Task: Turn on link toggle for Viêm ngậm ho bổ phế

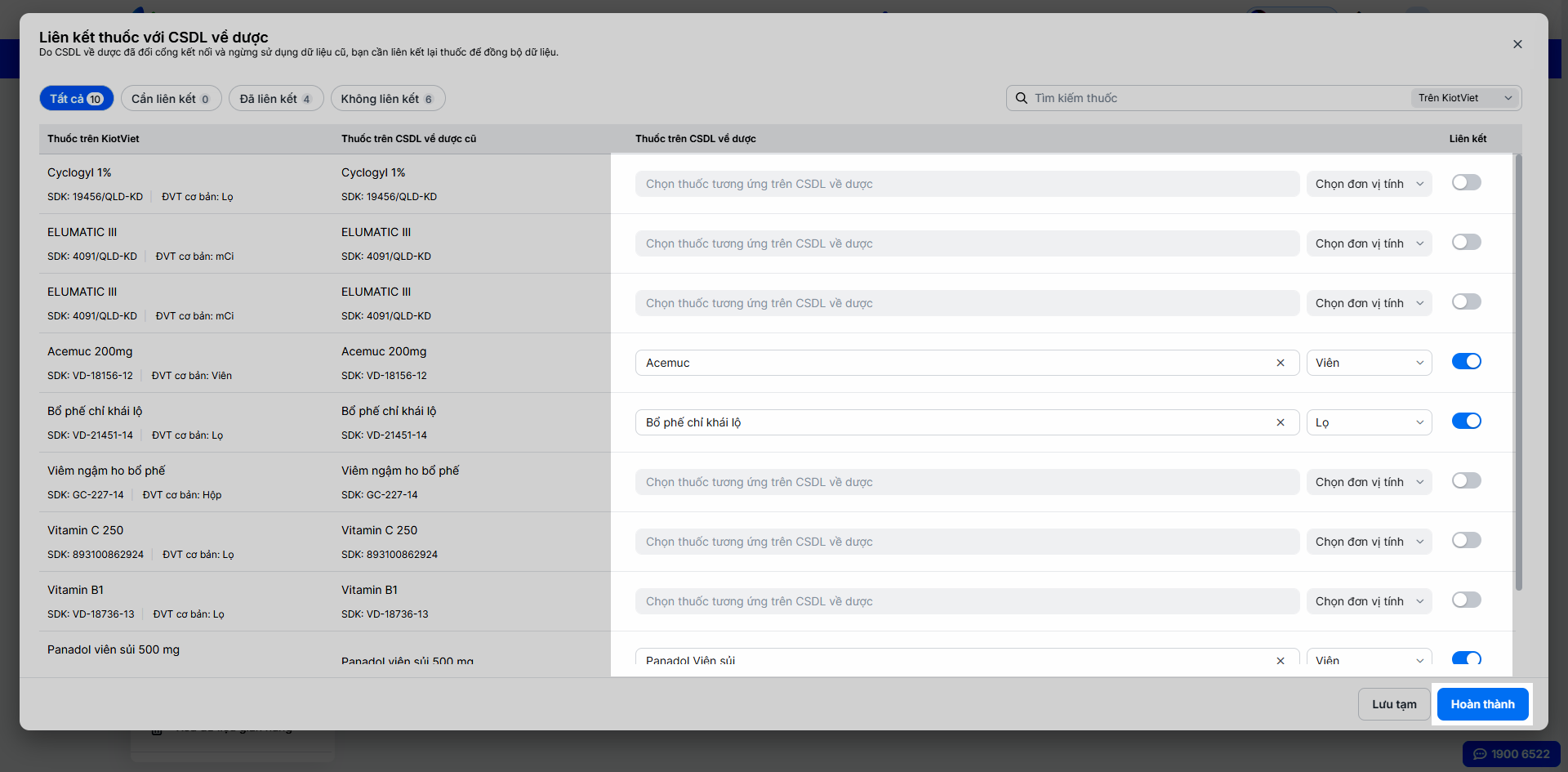Action: pyautogui.click(x=1467, y=481)
